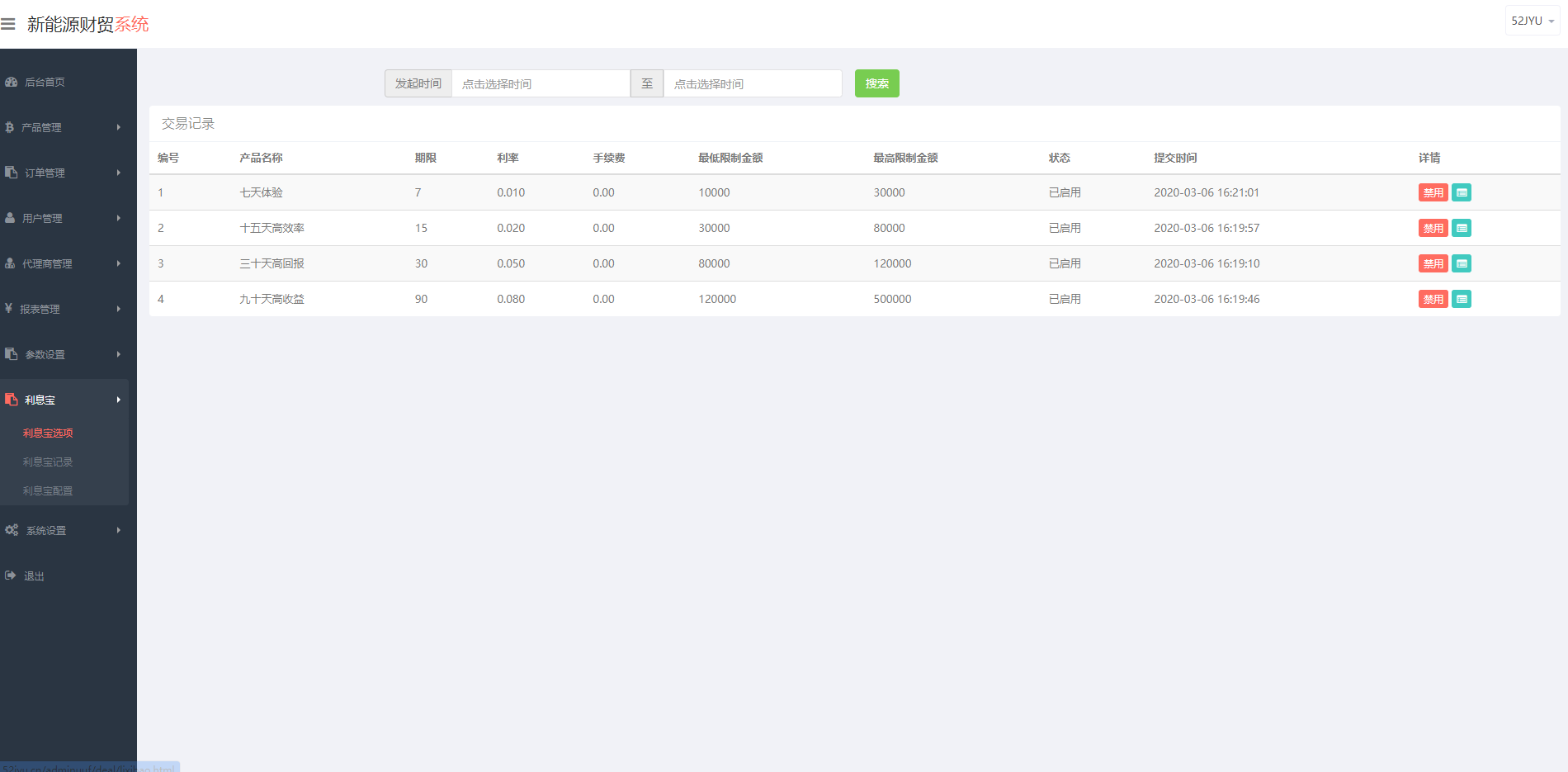Open the 52JYU user dropdown
1568x772 pixels.
click(x=1532, y=21)
